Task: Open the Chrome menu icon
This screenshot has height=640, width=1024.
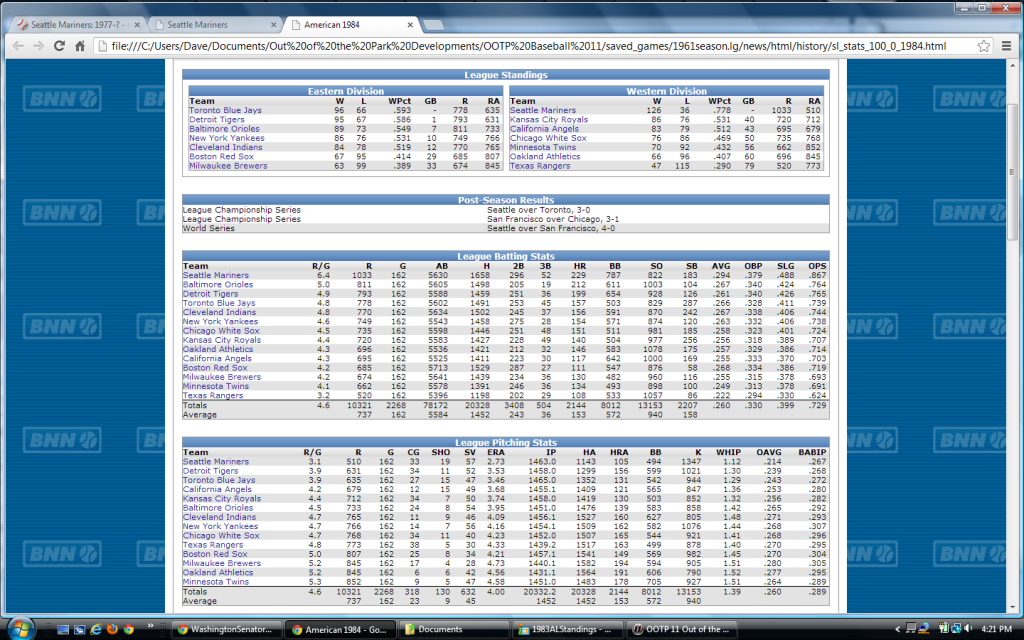Action: pos(1006,46)
